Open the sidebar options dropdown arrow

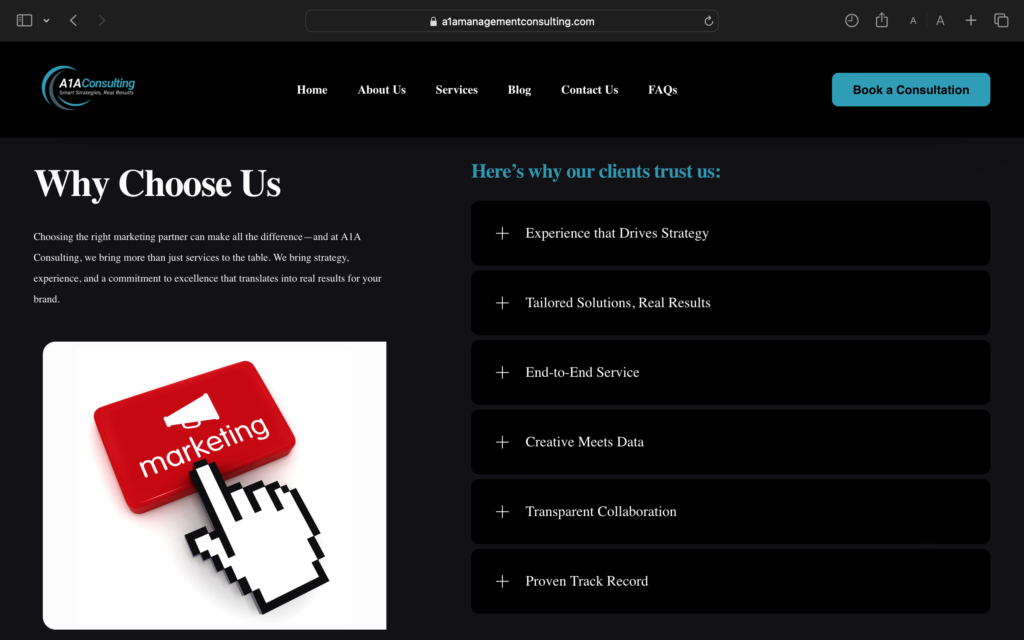click(x=46, y=21)
